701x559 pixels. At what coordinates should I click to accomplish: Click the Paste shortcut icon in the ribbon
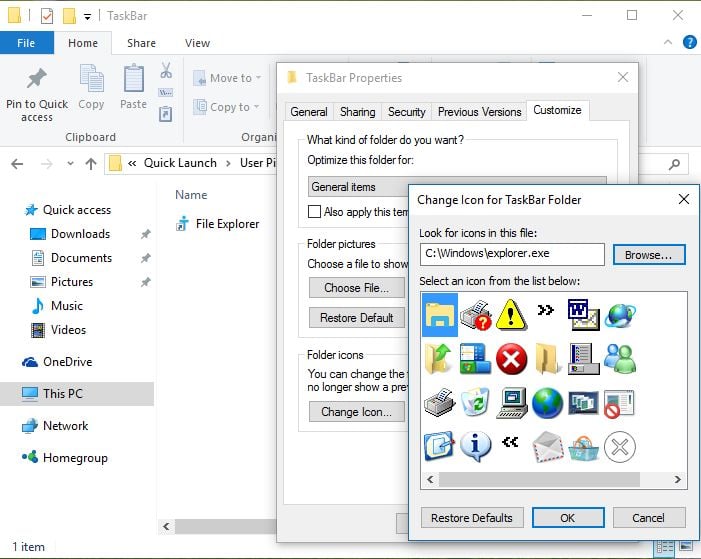click(x=165, y=114)
